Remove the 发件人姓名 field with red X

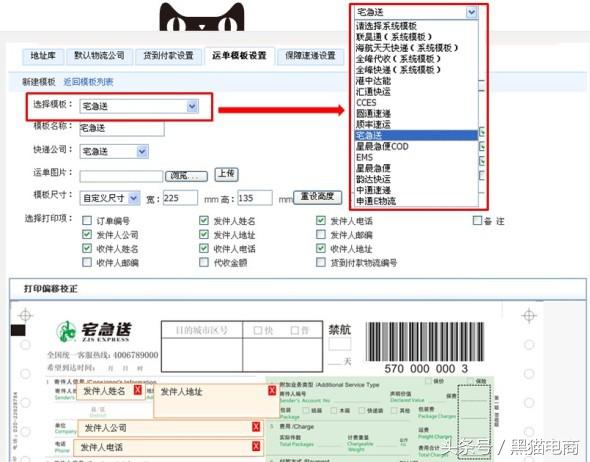138,390
